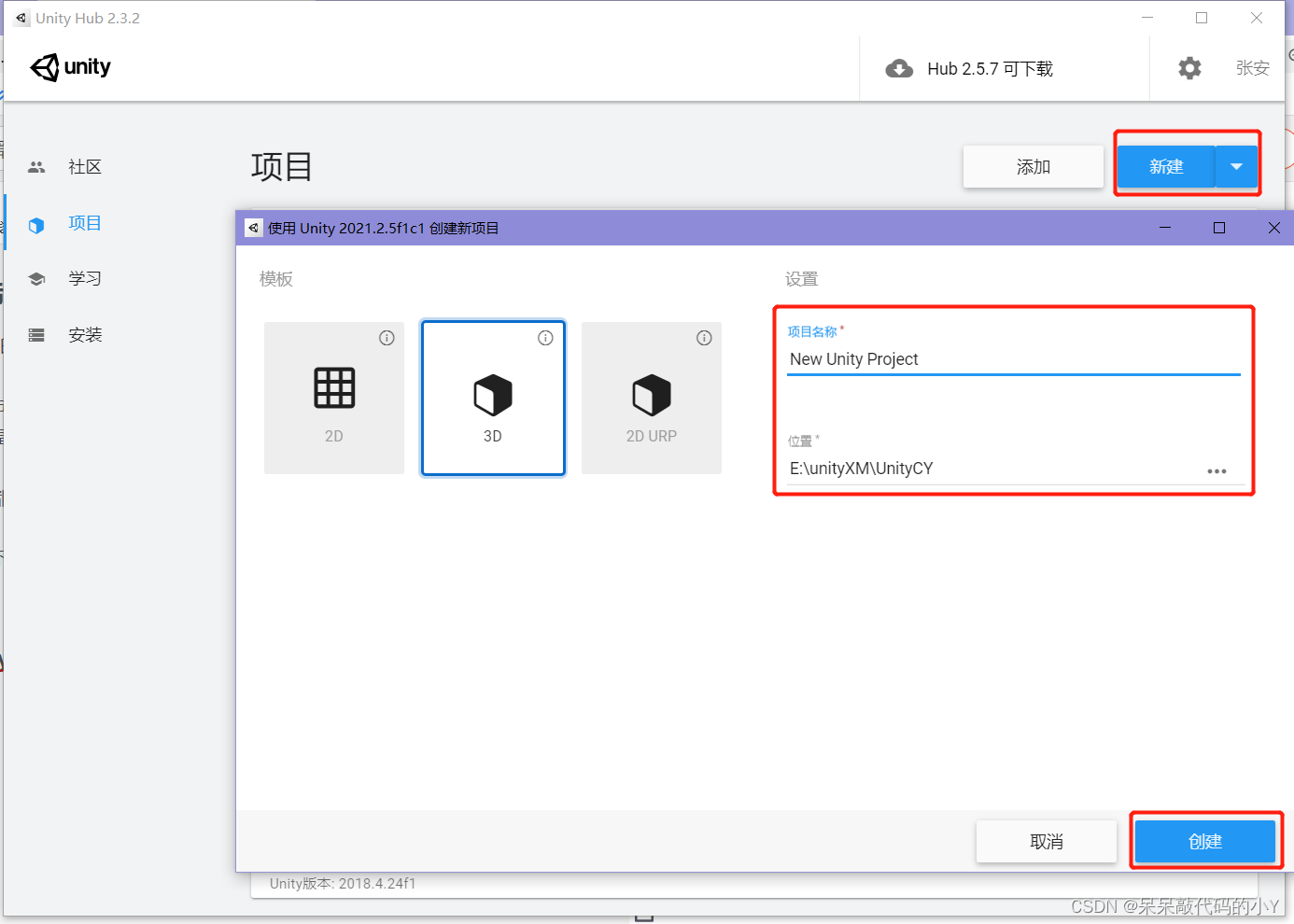1294x924 pixels.
Task: Select the 2D template card
Action: pos(334,399)
